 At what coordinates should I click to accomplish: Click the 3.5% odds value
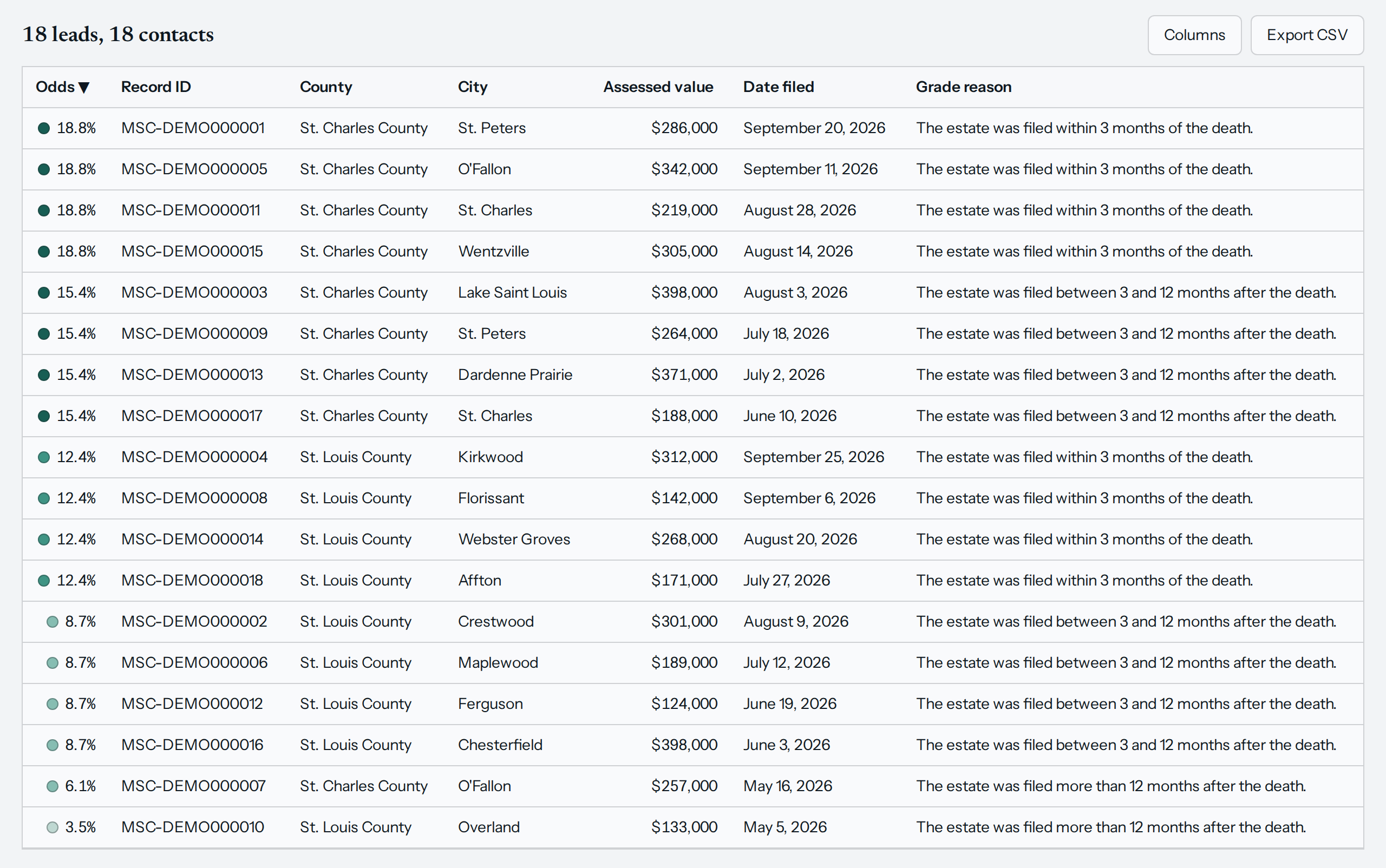[81, 827]
